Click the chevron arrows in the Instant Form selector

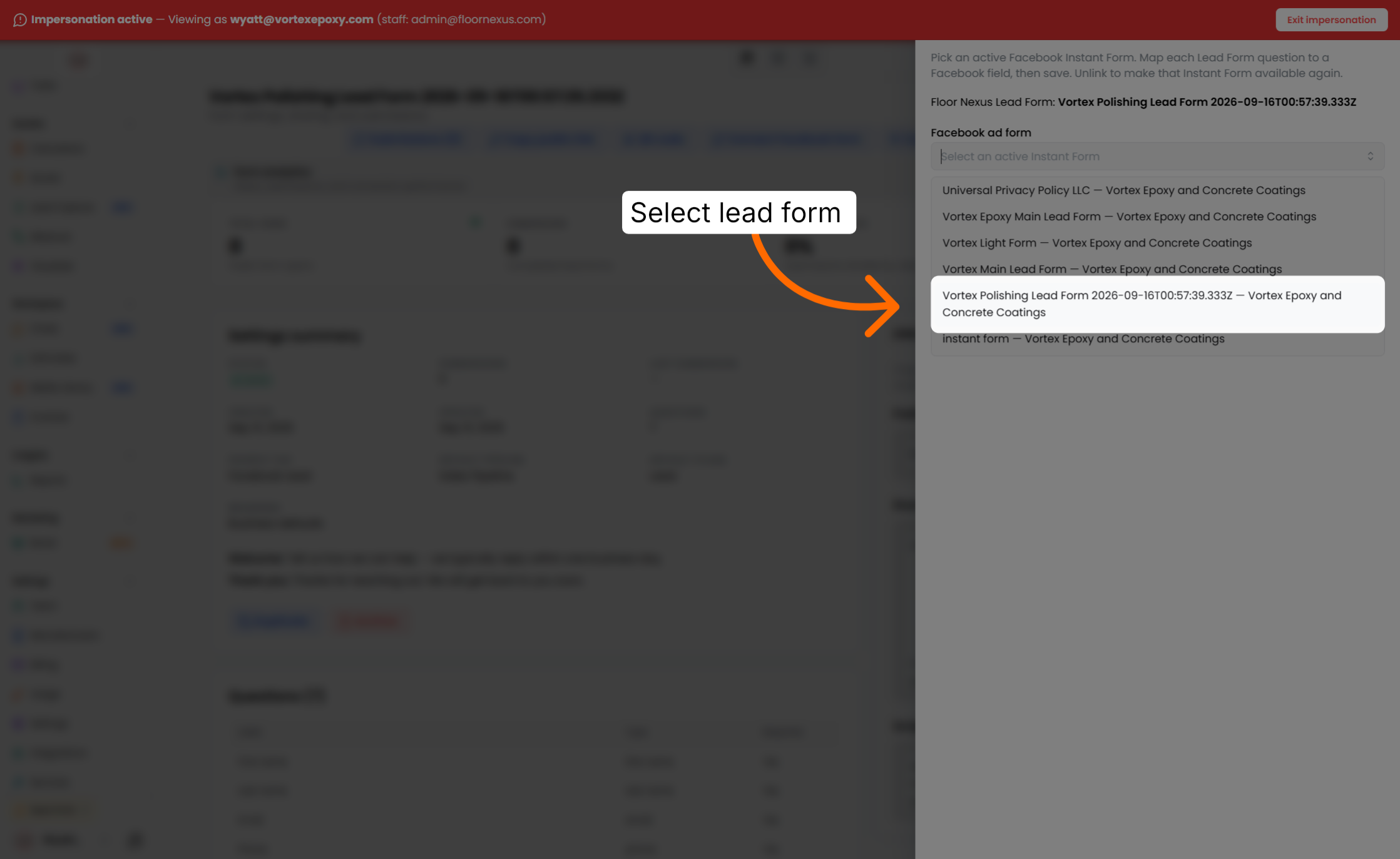(x=1370, y=156)
